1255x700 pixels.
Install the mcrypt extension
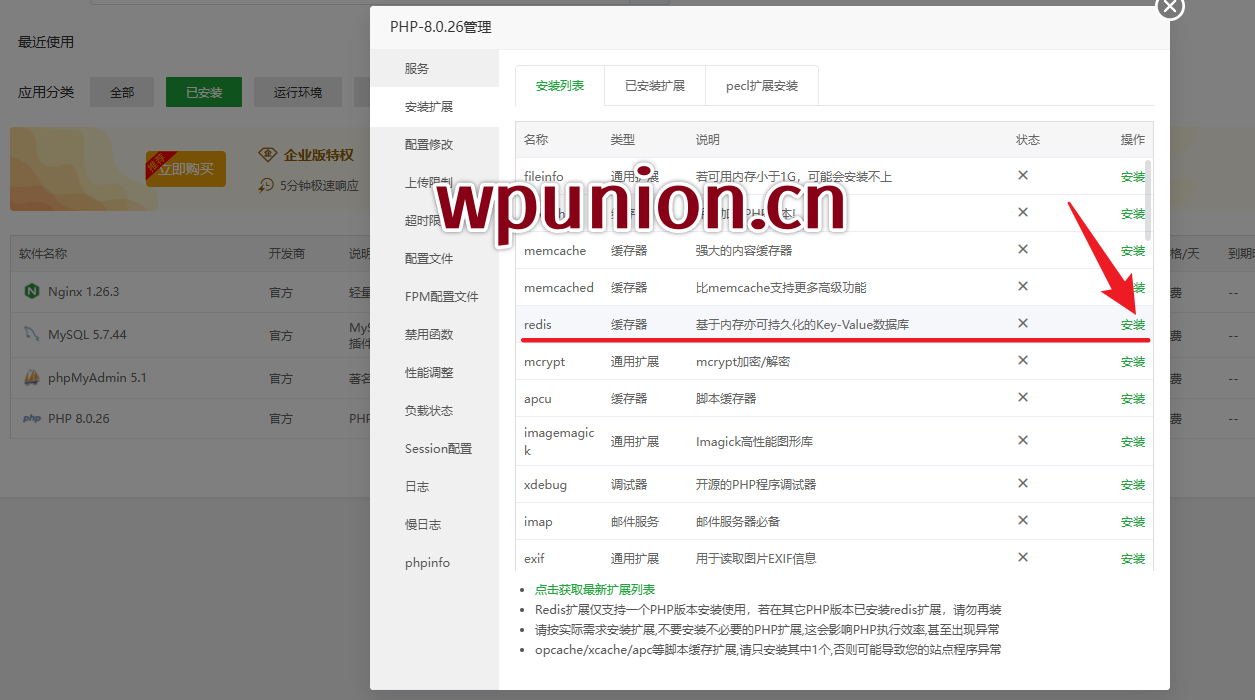(1133, 362)
